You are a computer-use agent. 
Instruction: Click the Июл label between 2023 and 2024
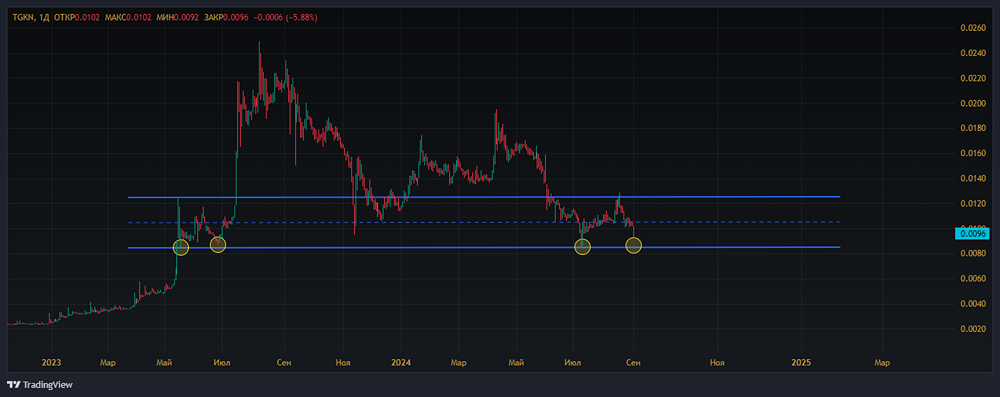coord(222,363)
